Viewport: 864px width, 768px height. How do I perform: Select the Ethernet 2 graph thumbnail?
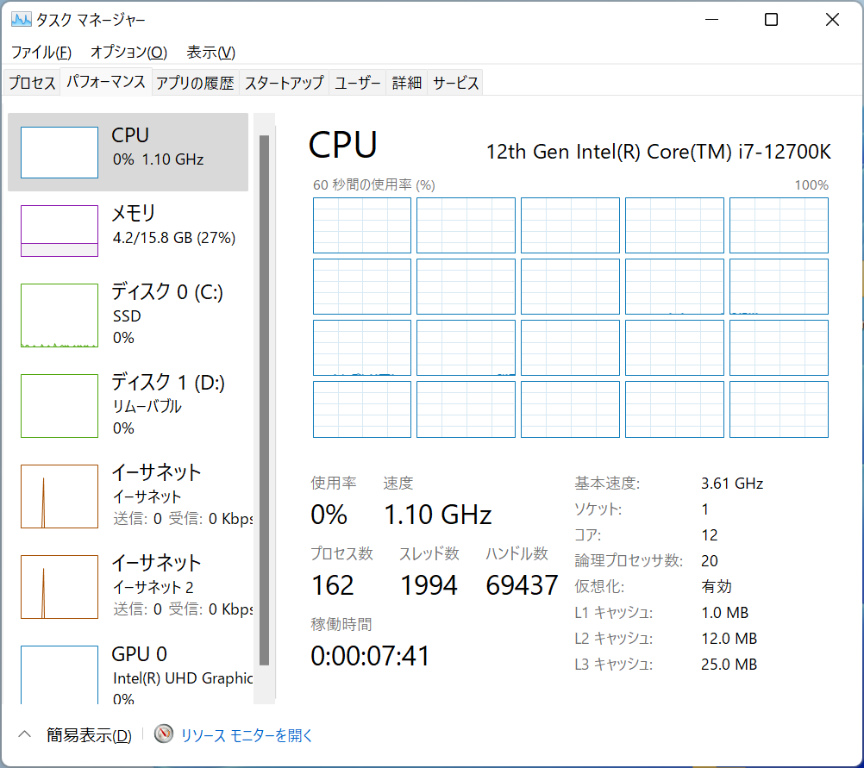tap(59, 585)
